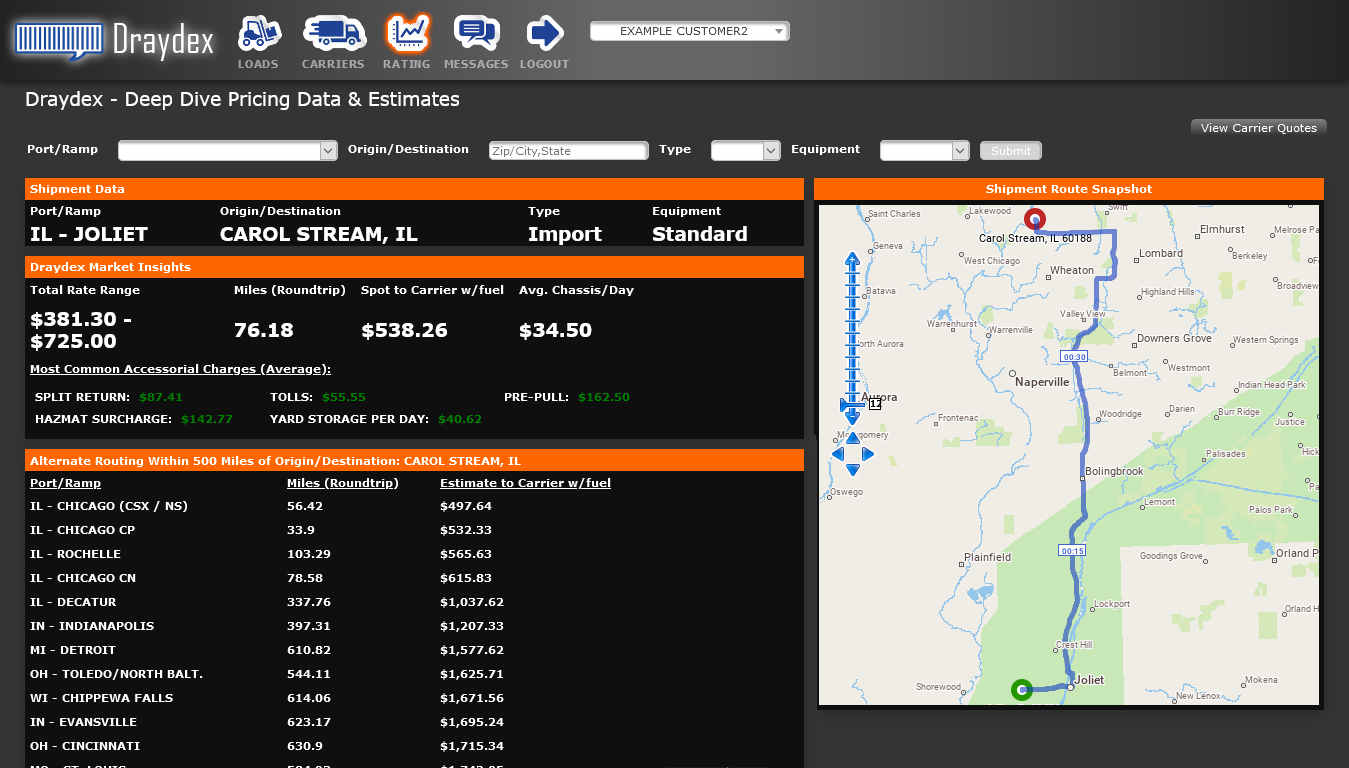Click the total rate range $381.30 - $725.00
This screenshot has height=768, width=1349.
coord(81,330)
